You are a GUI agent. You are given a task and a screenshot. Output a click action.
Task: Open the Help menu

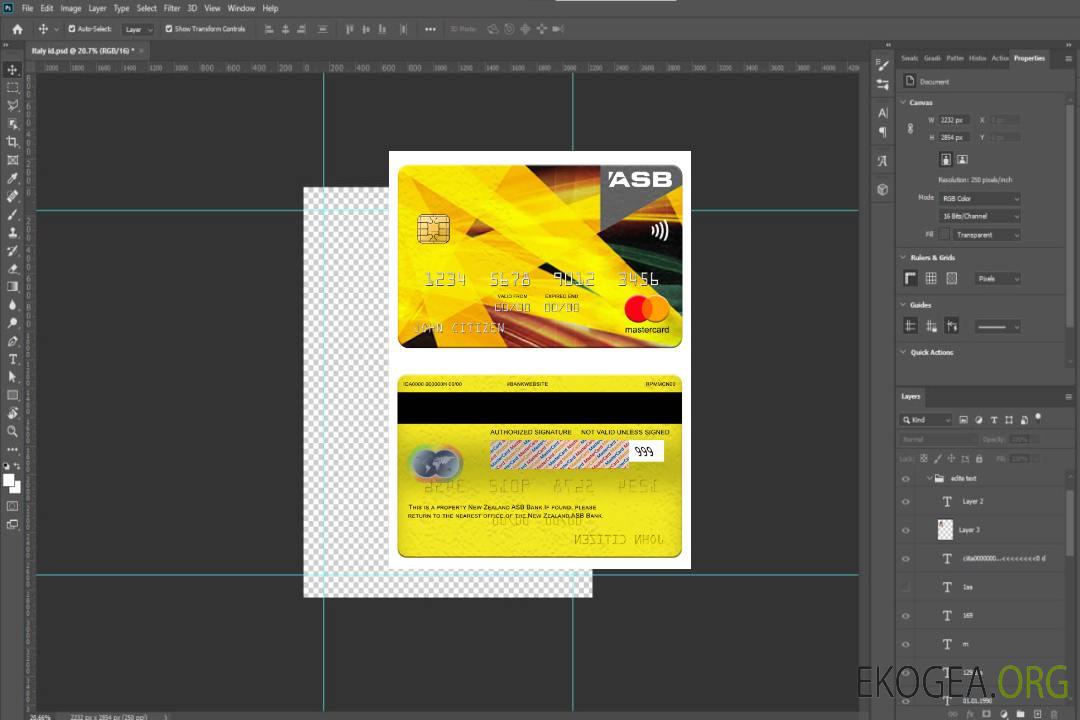pos(270,8)
